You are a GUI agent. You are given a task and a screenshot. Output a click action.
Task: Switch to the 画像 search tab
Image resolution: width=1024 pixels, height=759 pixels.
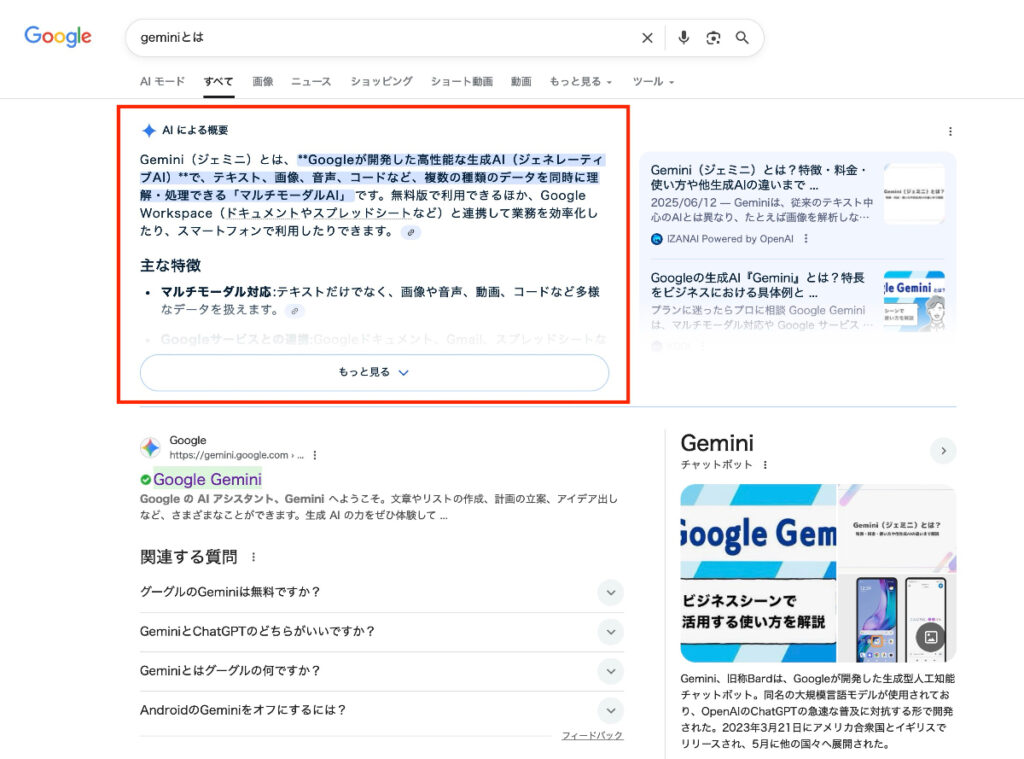click(x=262, y=81)
